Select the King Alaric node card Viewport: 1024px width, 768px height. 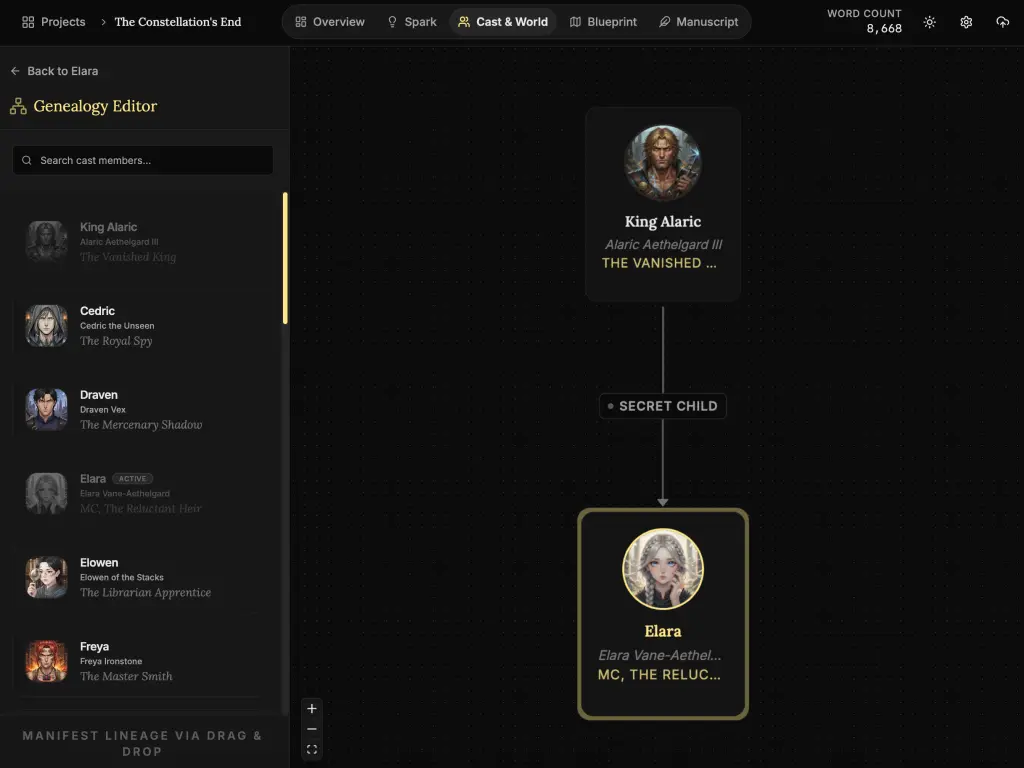[x=662, y=205]
